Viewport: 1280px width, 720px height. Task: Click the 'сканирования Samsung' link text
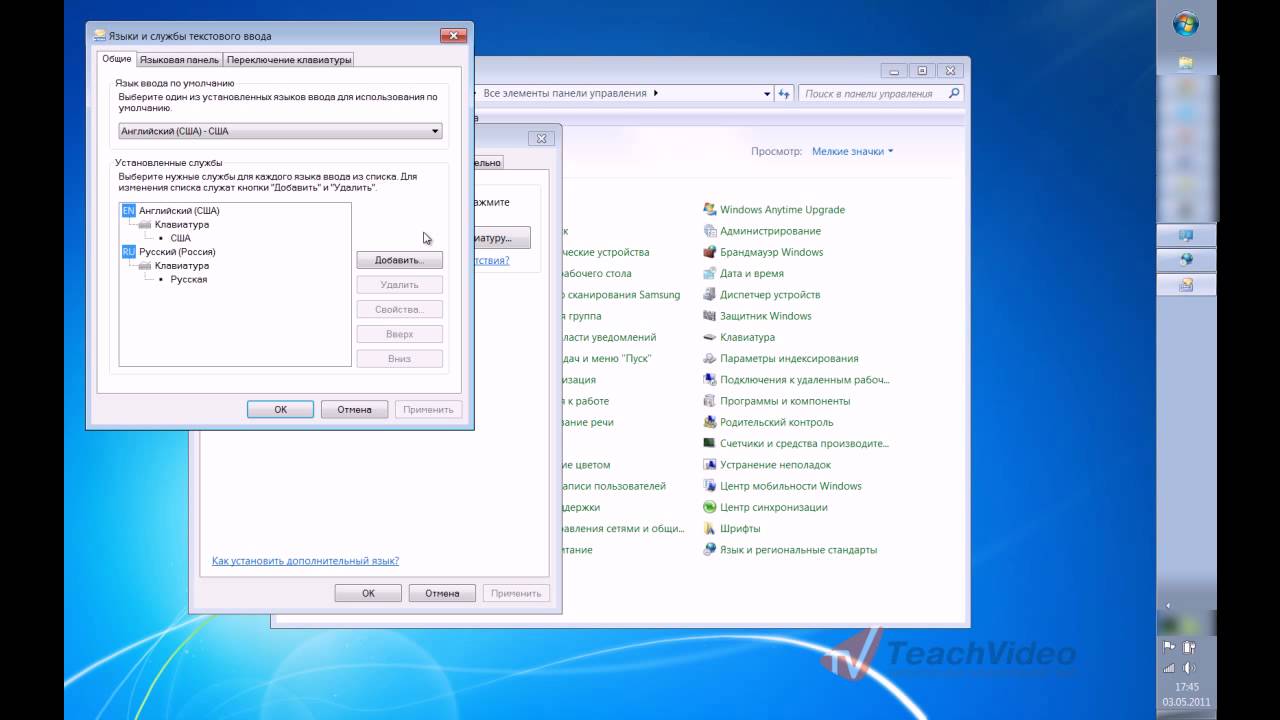pos(623,295)
